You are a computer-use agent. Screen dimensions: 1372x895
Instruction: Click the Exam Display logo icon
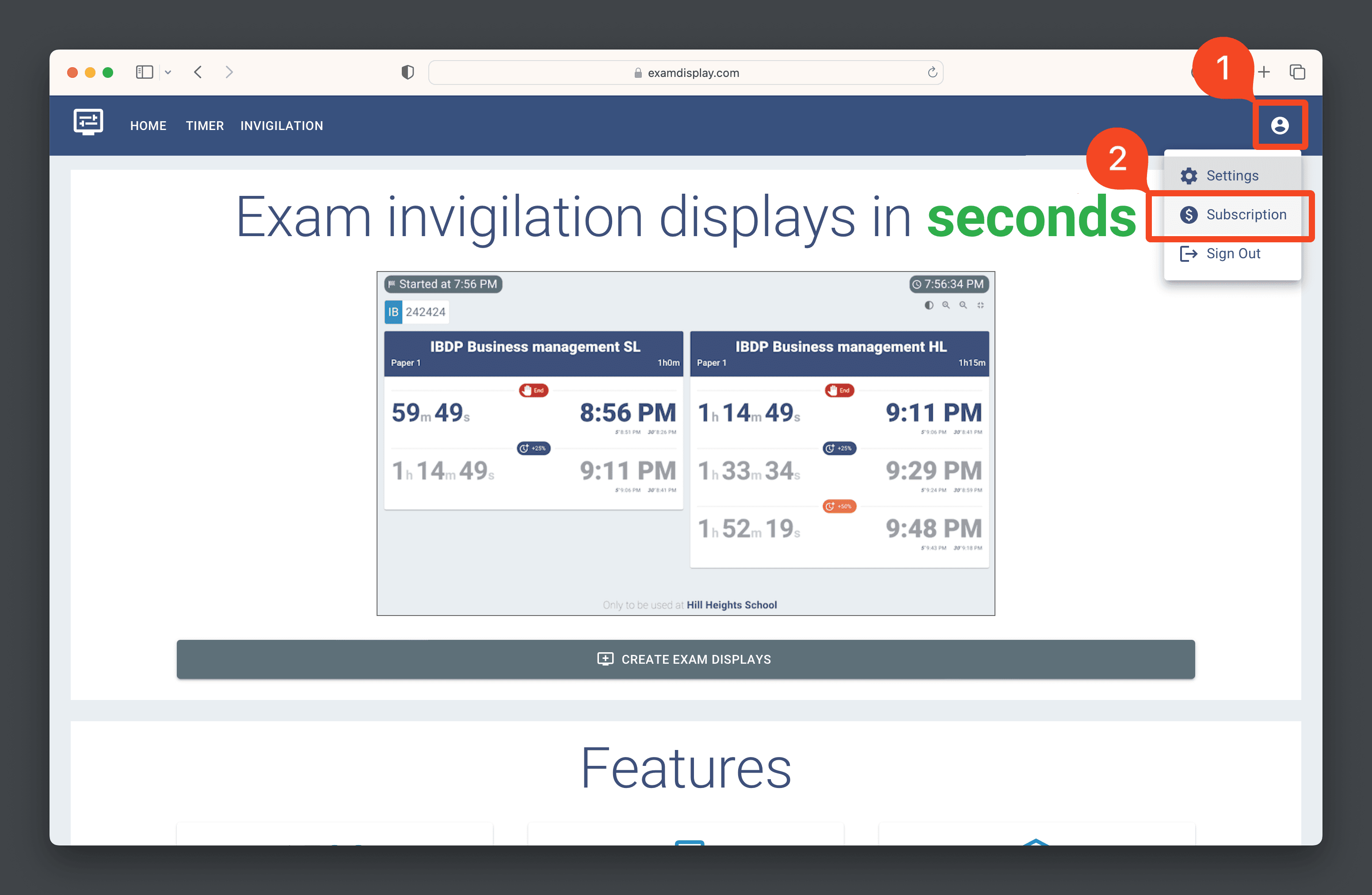click(x=88, y=122)
